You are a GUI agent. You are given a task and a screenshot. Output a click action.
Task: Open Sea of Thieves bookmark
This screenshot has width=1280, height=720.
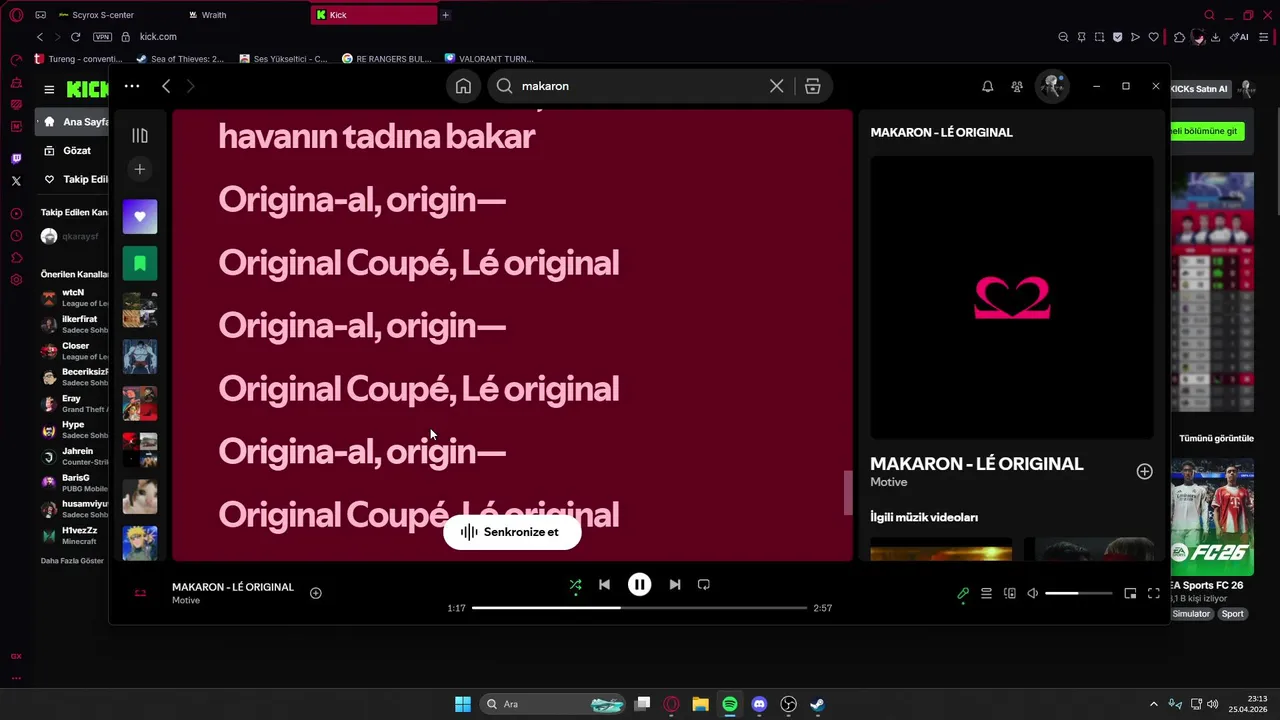click(180, 59)
